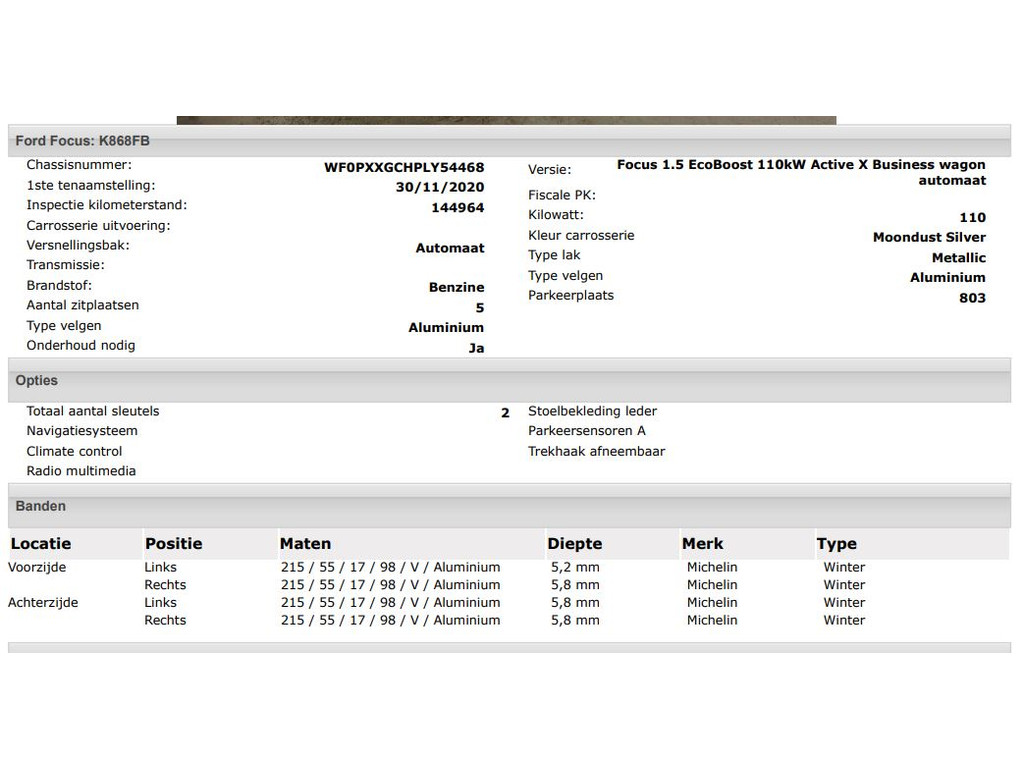1024x768 pixels.
Task: Click the 'Versnellingsbak:' label
Action: point(78,245)
